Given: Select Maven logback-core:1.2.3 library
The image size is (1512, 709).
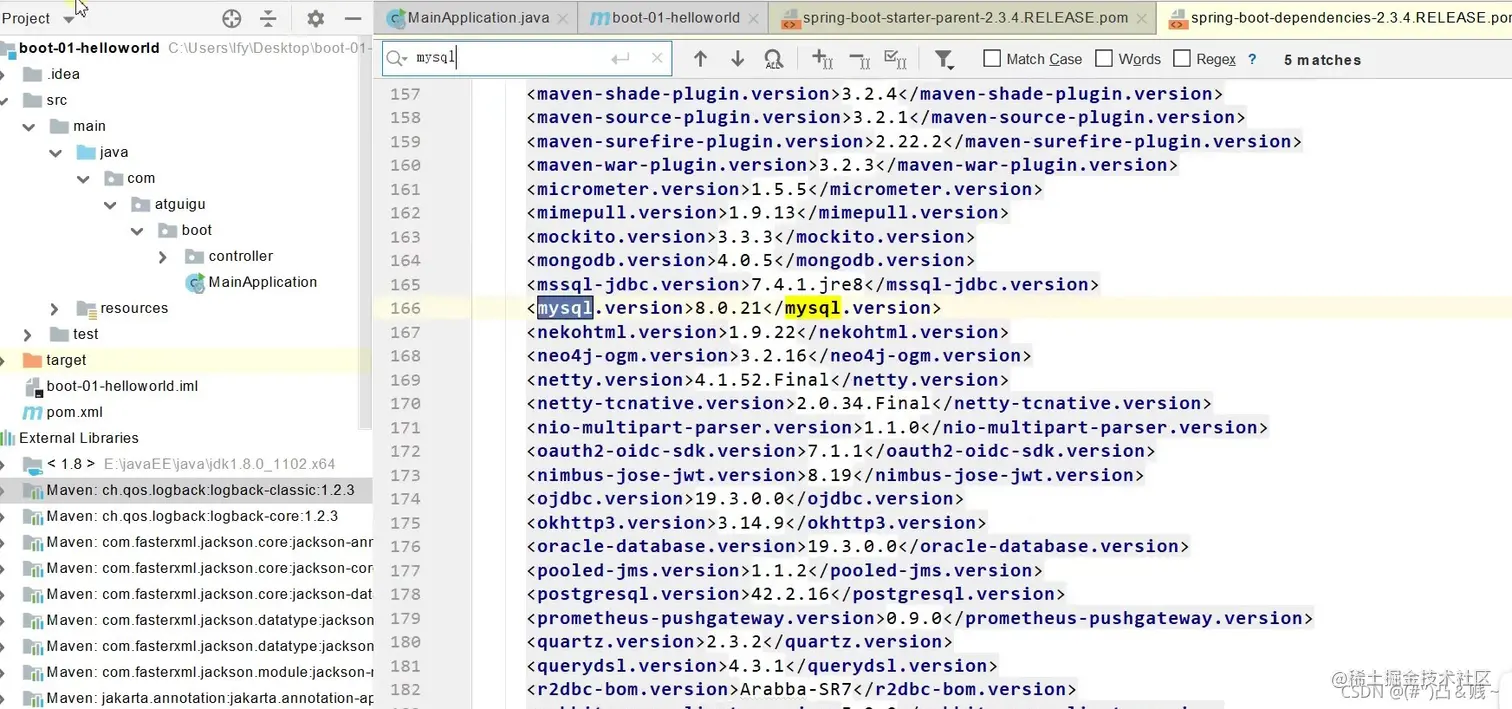Looking at the screenshot, I should (192, 516).
